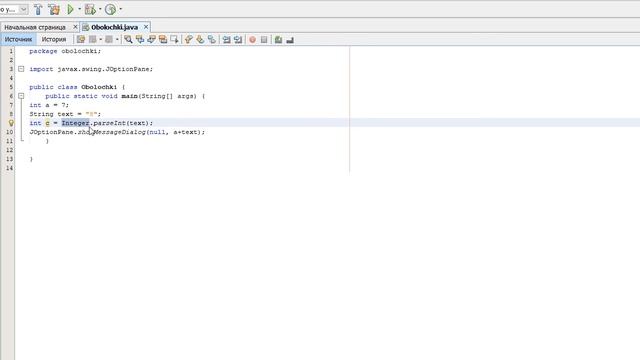This screenshot has width=640, height=360.
Task: Click the Previous Bookmark icon
Action: click(189, 40)
